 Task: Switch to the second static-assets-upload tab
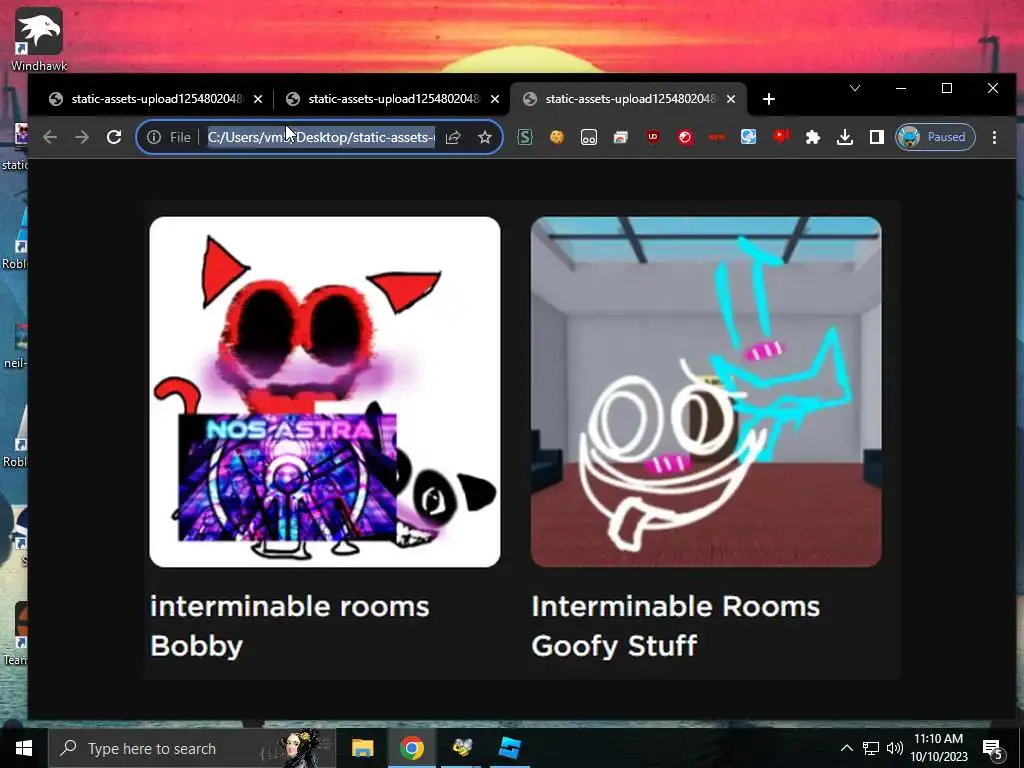(x=392, y=99)
